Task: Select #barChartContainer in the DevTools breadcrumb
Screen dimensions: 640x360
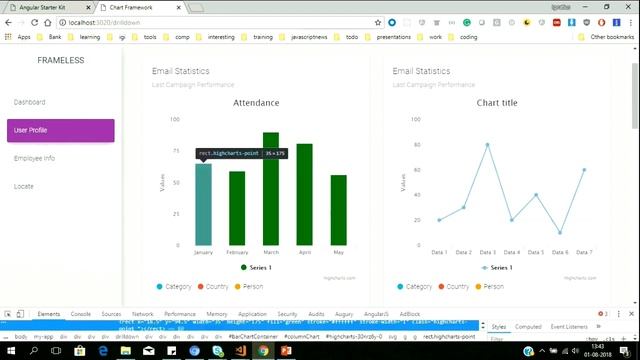Action: tap(253, 337)
